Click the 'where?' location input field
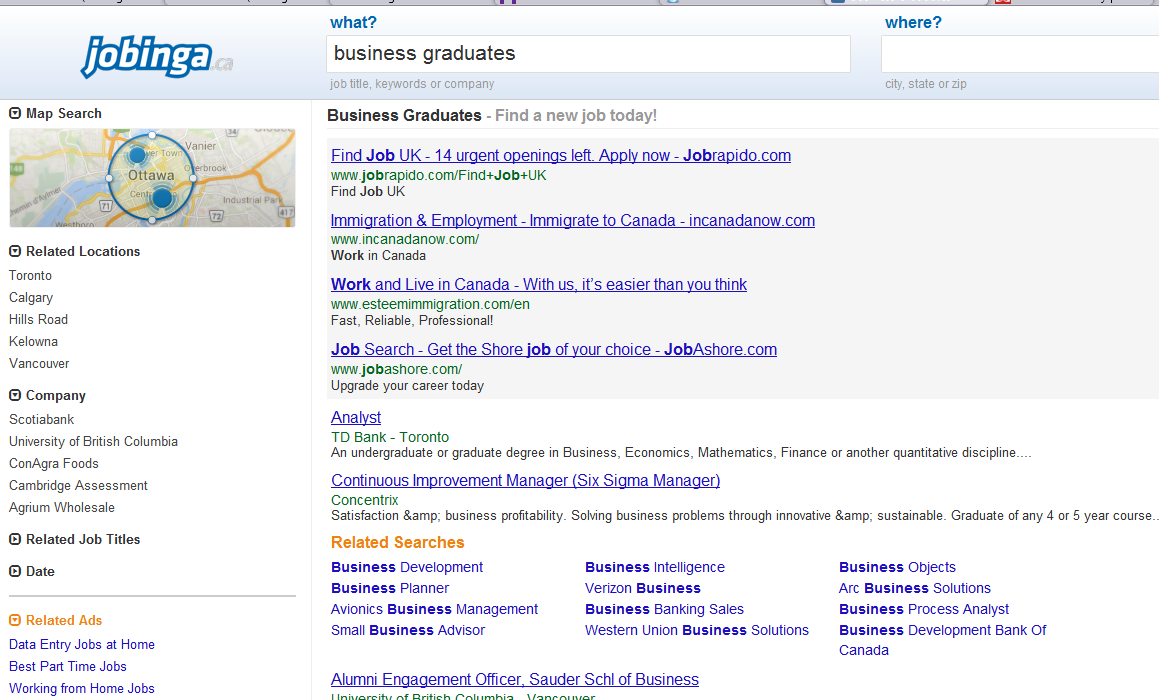1159x700 pixels. (x=1018, y=54)
